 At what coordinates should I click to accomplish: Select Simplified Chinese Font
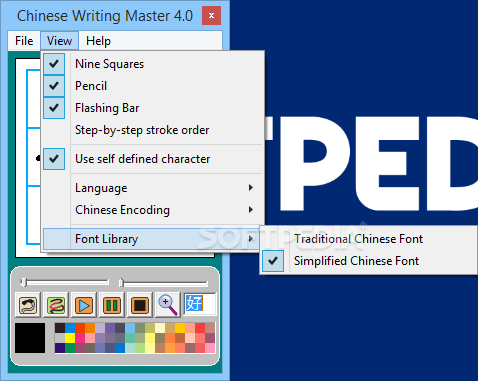(x=369, y=261)
